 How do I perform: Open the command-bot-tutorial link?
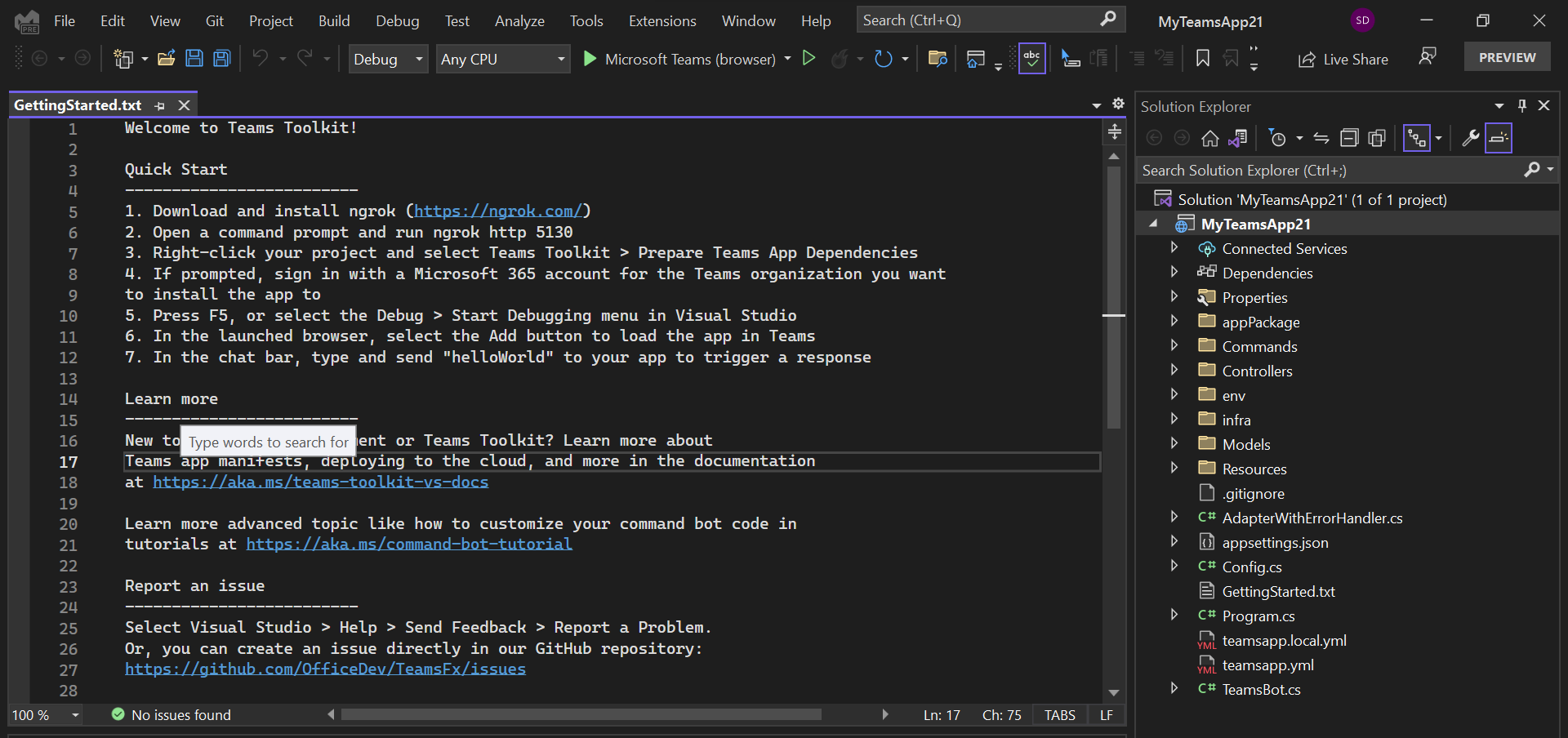click(x=409, y=544)
